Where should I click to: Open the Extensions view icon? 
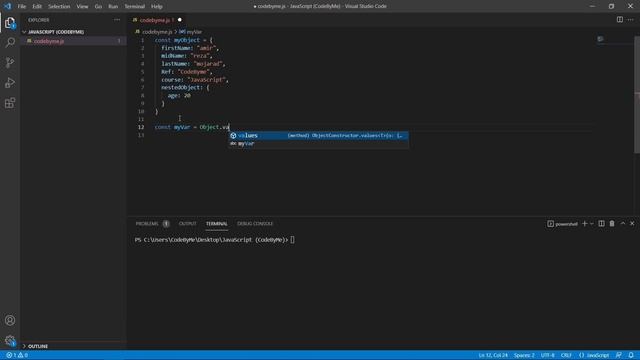(10, 103)
